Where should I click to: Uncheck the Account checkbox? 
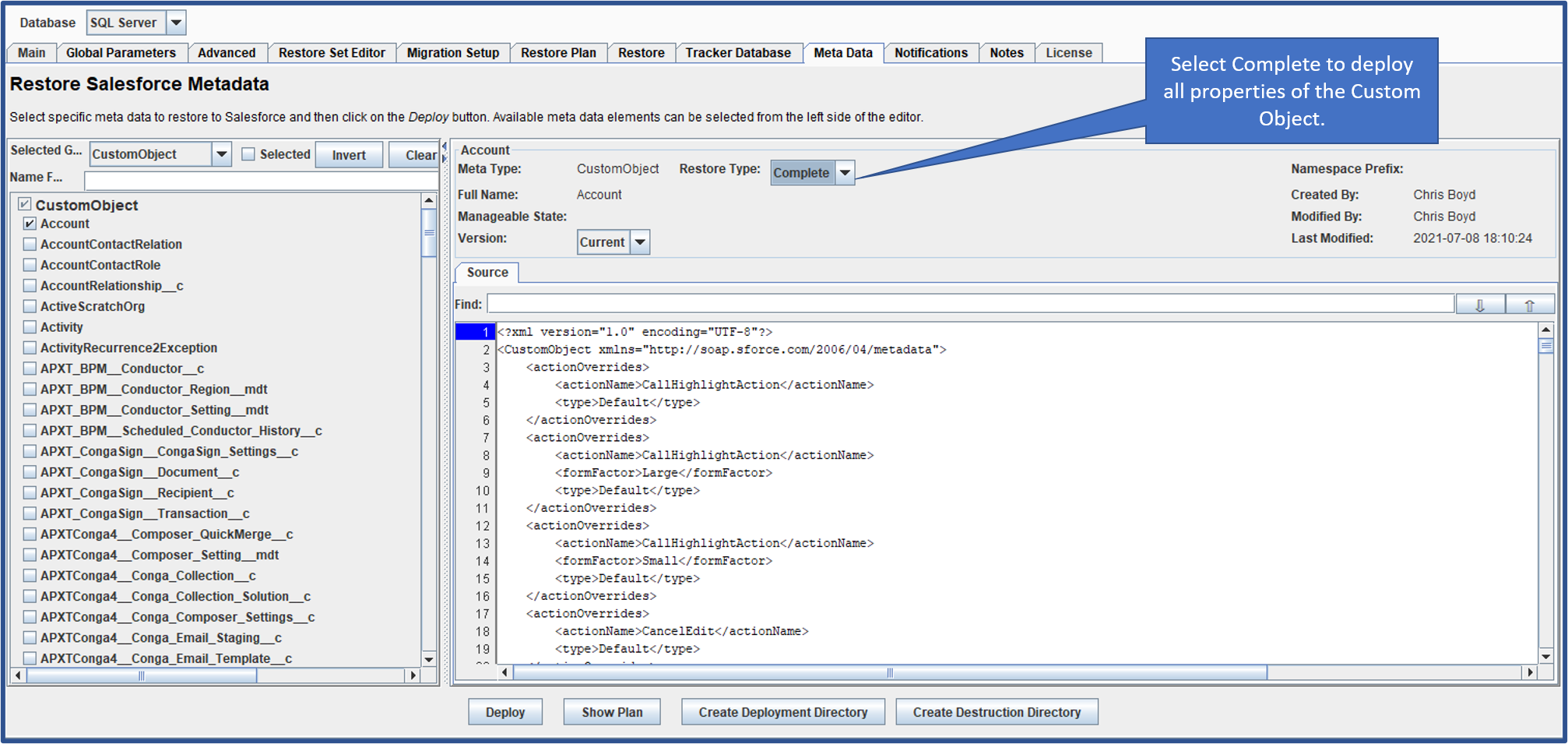30,224
